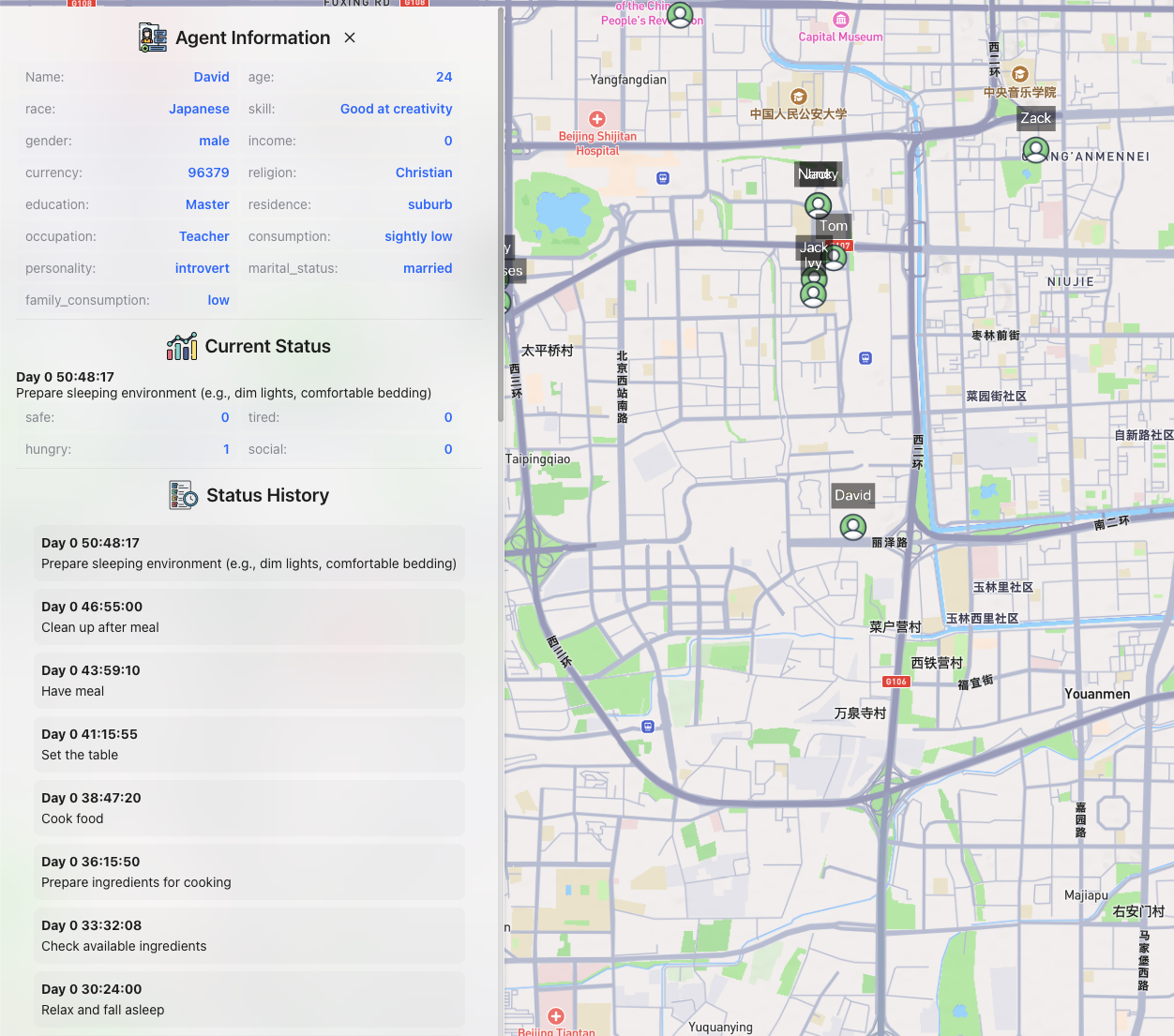This screenshot has height=1036, width=1174.
Task: Click the gender value 'male'
Action: tap(215, 141)
